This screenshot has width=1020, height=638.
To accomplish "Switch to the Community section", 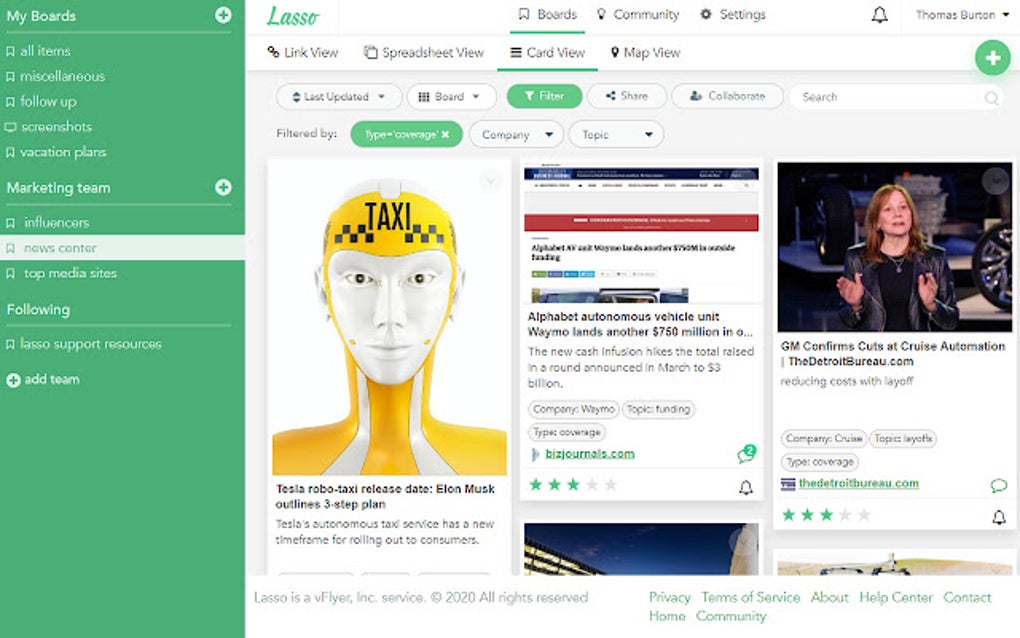I will tap(638, 14).
